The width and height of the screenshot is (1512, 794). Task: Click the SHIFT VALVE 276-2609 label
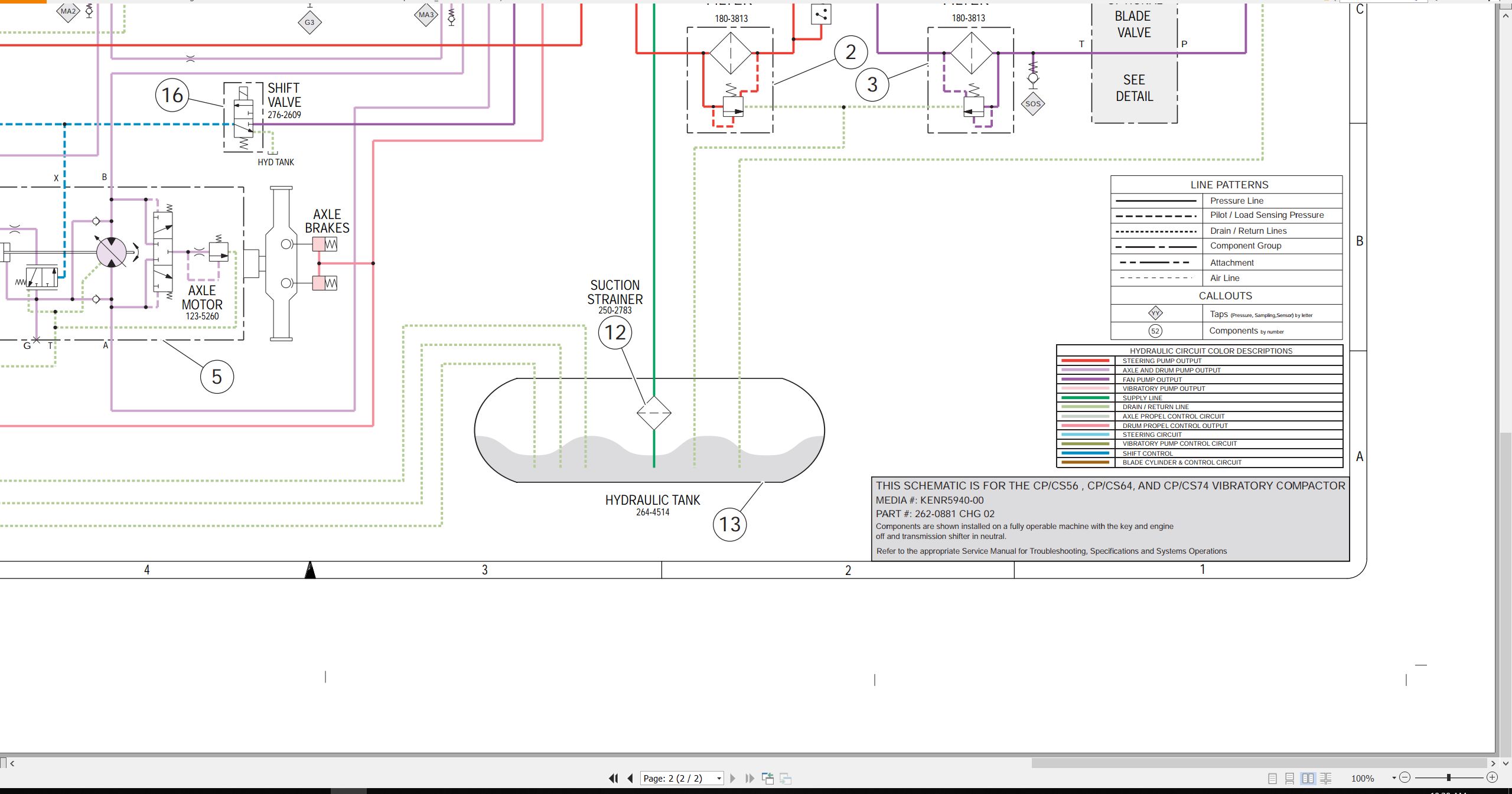[284, 101]
